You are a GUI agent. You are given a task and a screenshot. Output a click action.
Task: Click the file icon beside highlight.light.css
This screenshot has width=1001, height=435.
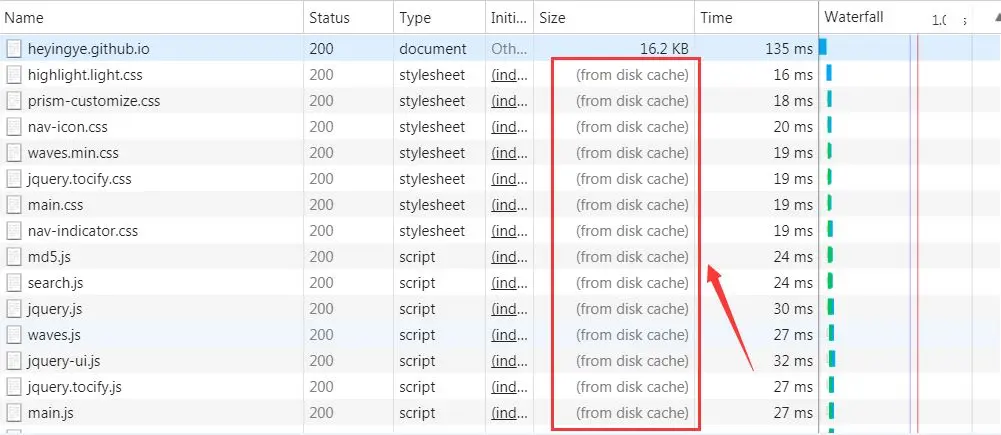14,75
